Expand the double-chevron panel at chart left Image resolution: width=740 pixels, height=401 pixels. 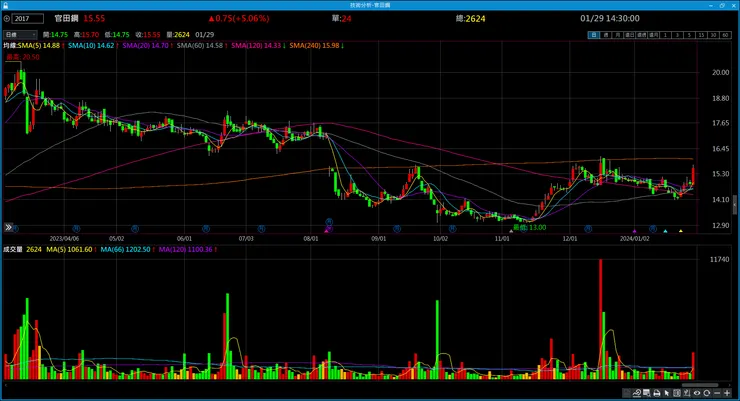(x=8, y=227)
